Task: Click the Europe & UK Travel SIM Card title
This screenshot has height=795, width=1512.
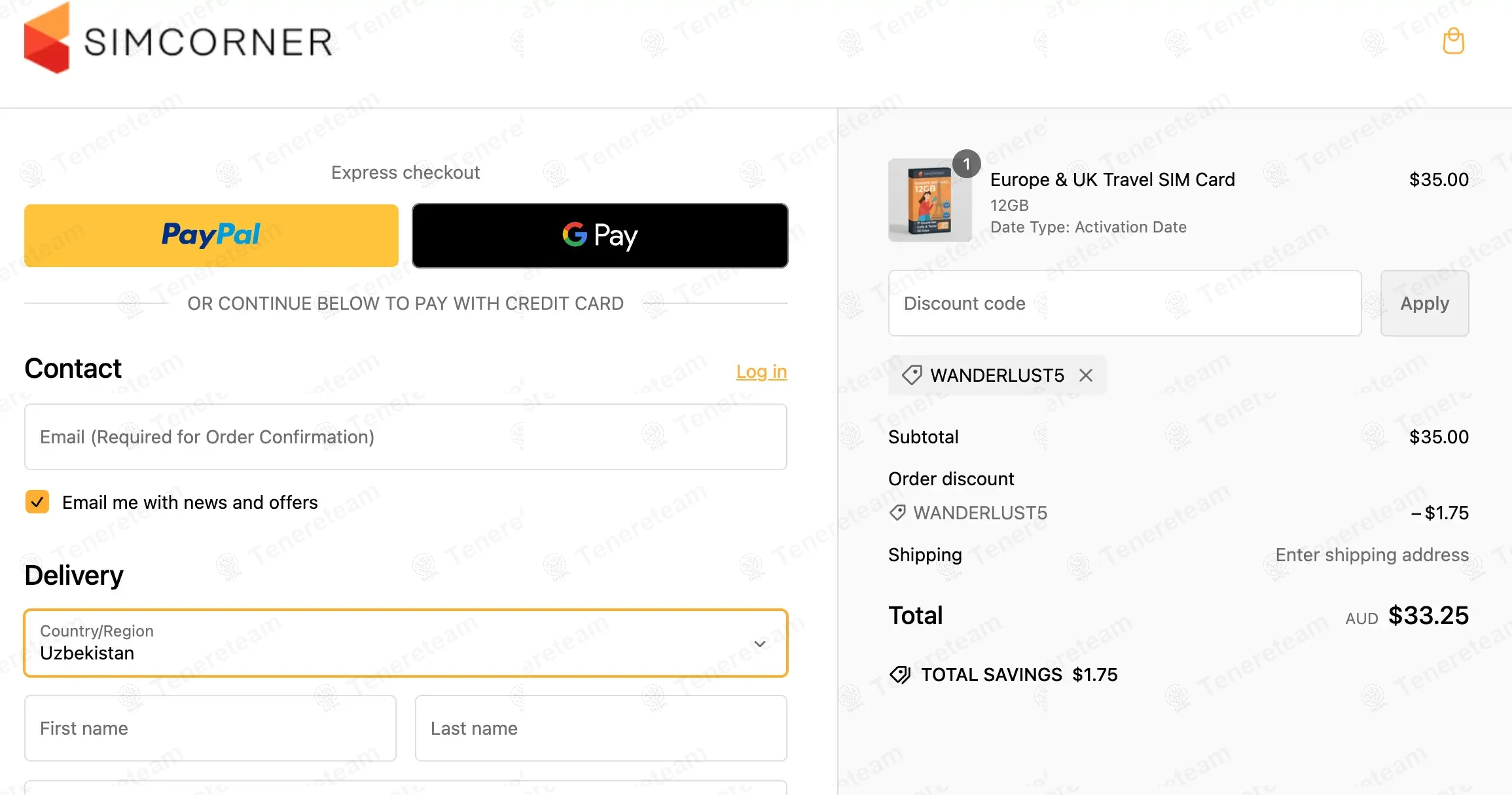Action: [x=1112, y=179]
